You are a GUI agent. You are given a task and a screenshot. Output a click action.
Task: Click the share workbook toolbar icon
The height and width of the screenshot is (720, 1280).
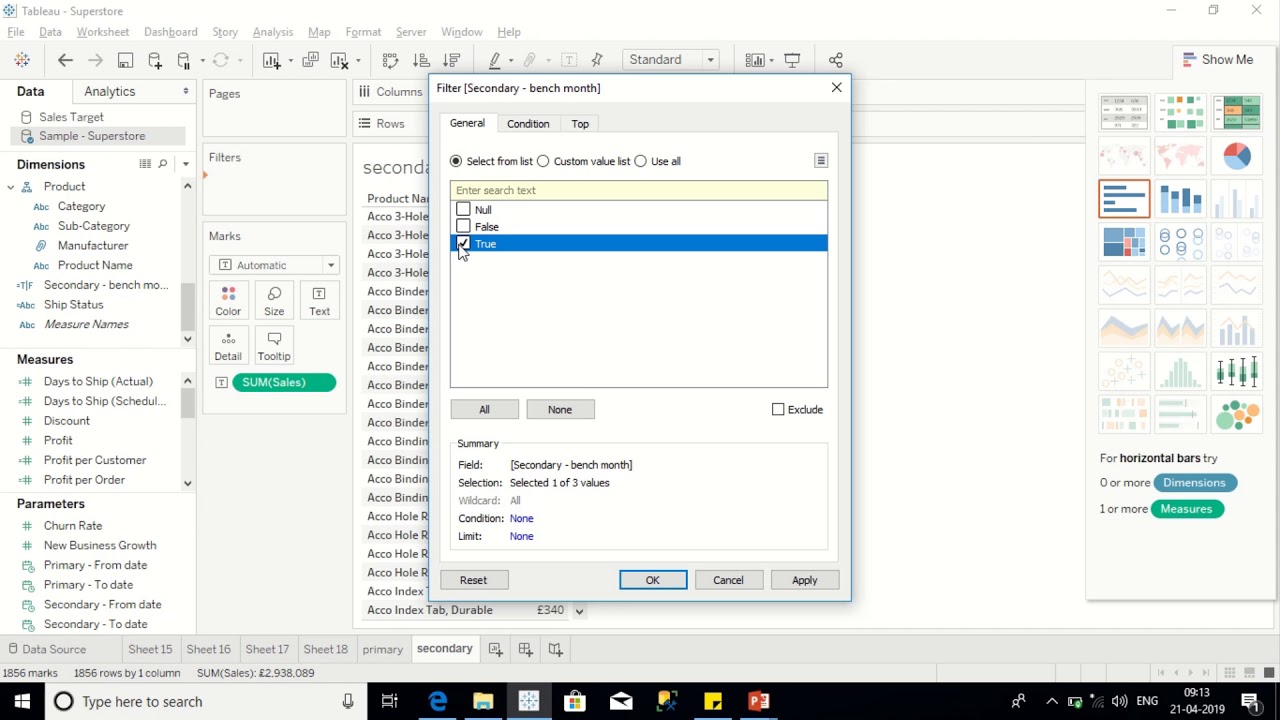(x=836, y=60)
